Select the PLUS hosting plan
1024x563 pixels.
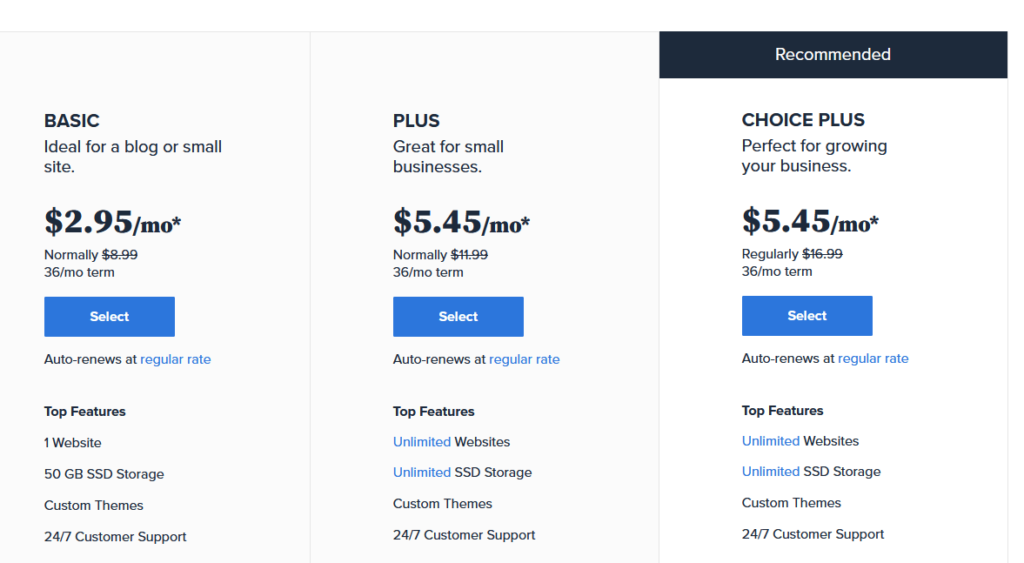click(458, 317)
